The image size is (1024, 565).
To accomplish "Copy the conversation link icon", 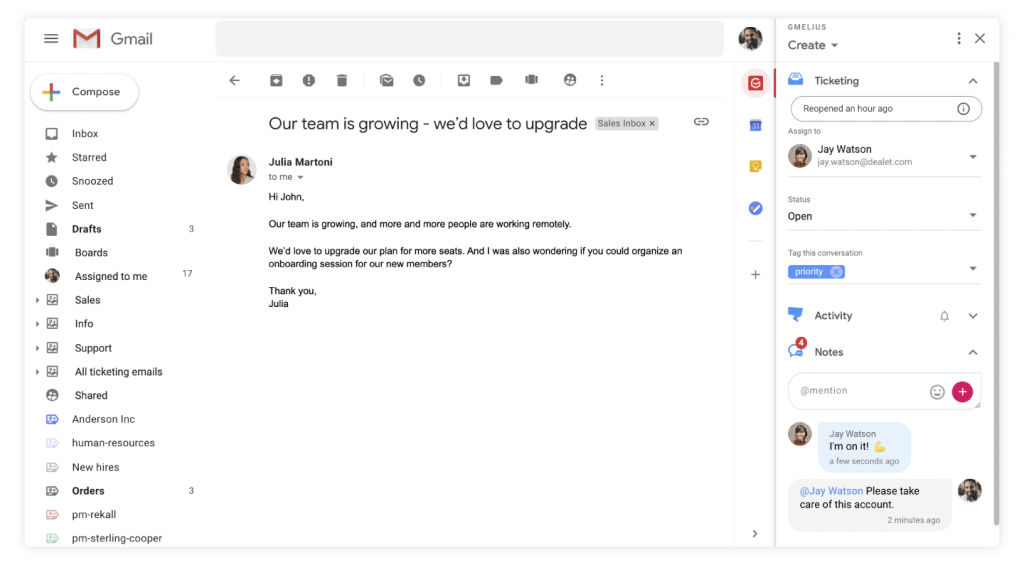I will (701, 122).
